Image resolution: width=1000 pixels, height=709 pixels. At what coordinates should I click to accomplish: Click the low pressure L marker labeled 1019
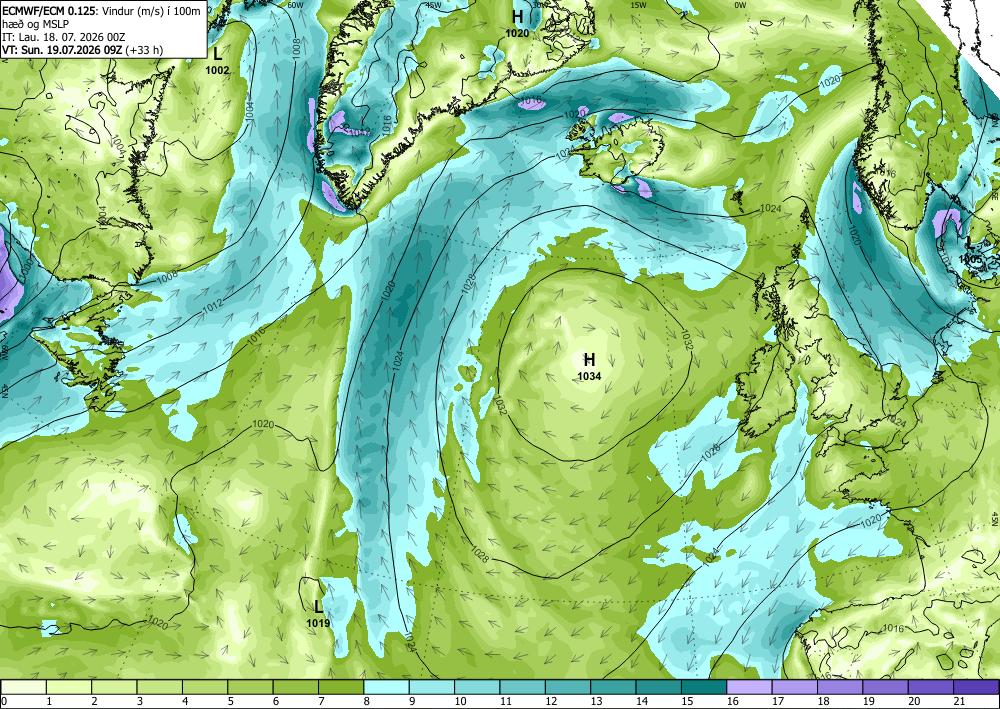[318, 606]
